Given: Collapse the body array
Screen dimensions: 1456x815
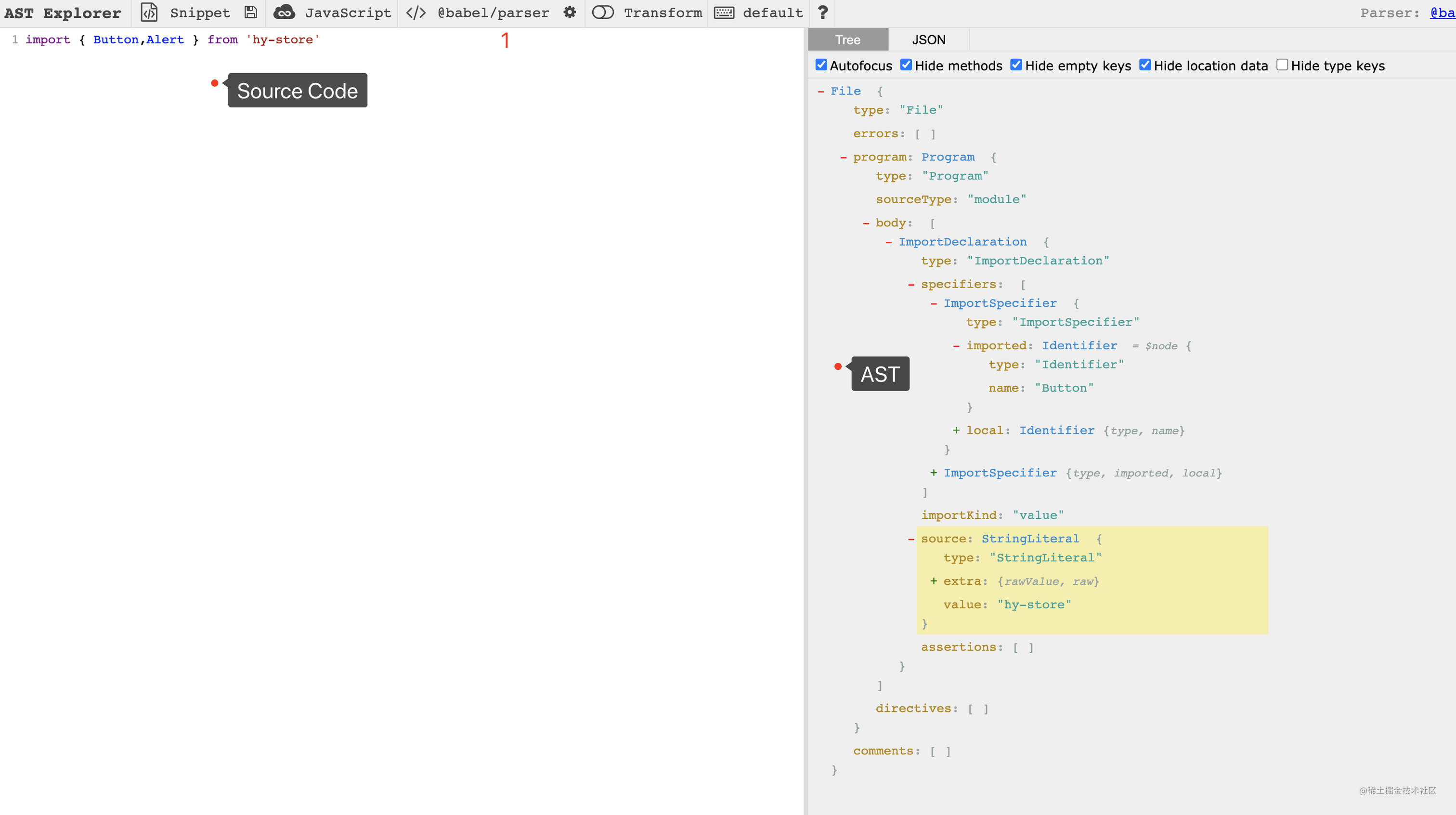Looking at the screenshot, I should tap(866, 223).
